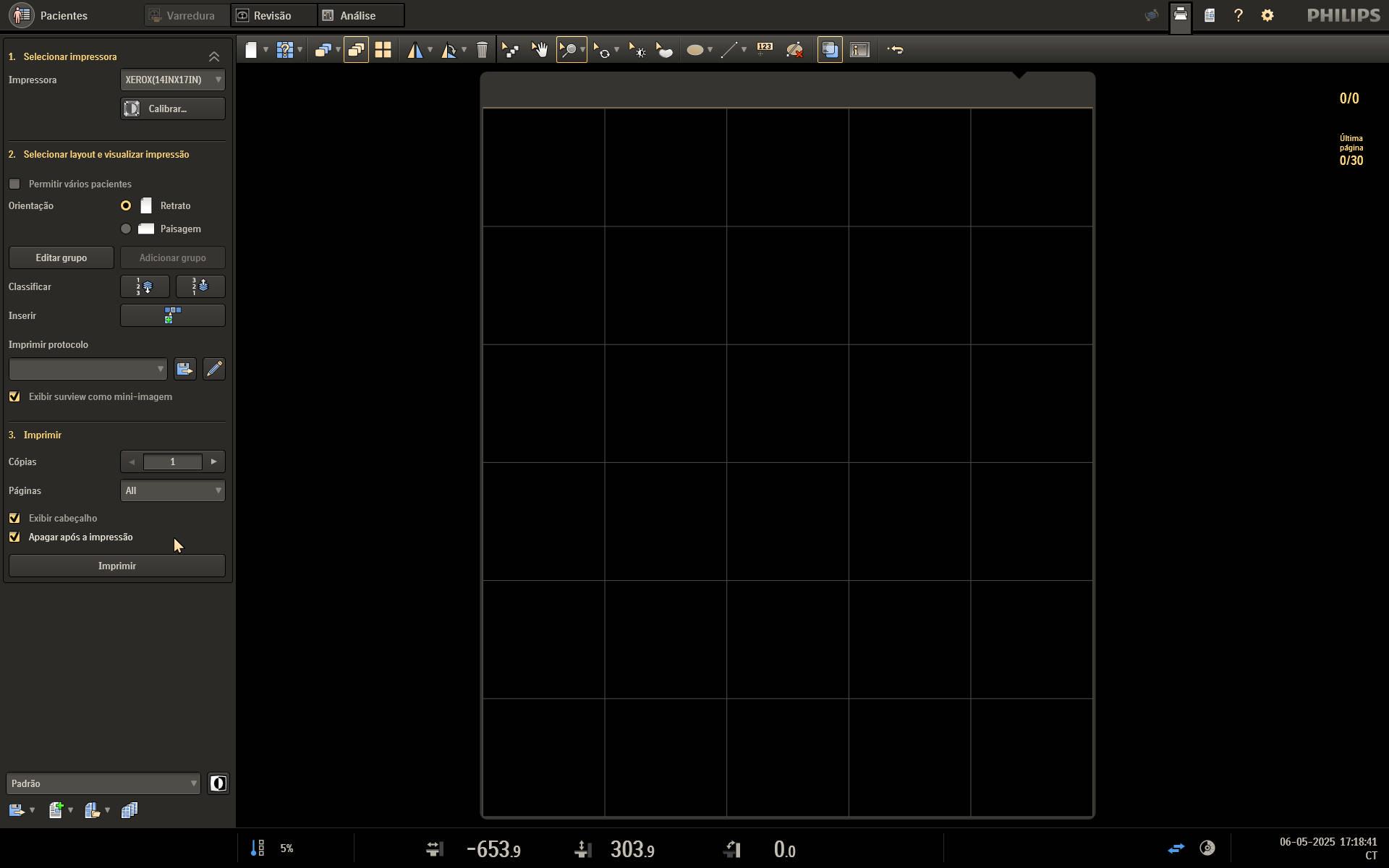Viewport: 1389px width, 868px height.
Task: Click the undo arrow icon in toolbar
Action: (x=896, y=50)
